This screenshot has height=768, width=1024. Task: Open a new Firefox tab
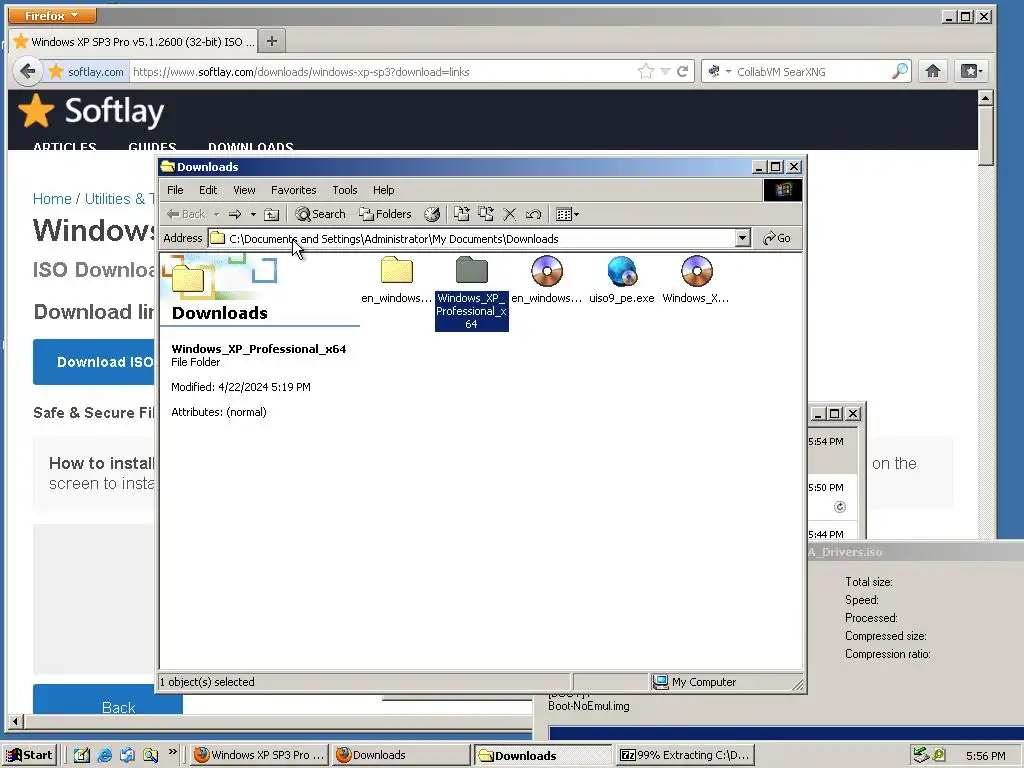click(272, 41)
